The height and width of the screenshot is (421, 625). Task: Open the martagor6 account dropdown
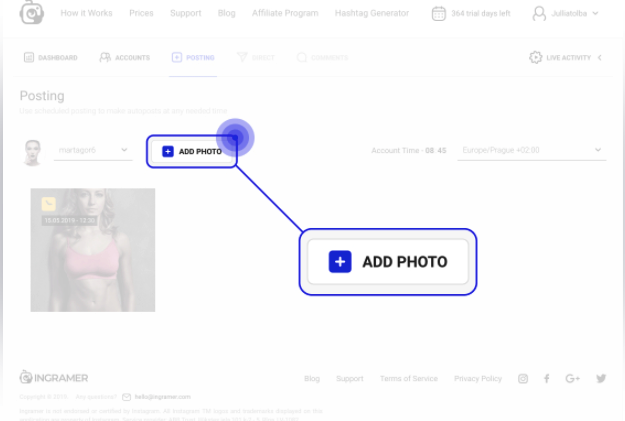click(x=93, y=150)
